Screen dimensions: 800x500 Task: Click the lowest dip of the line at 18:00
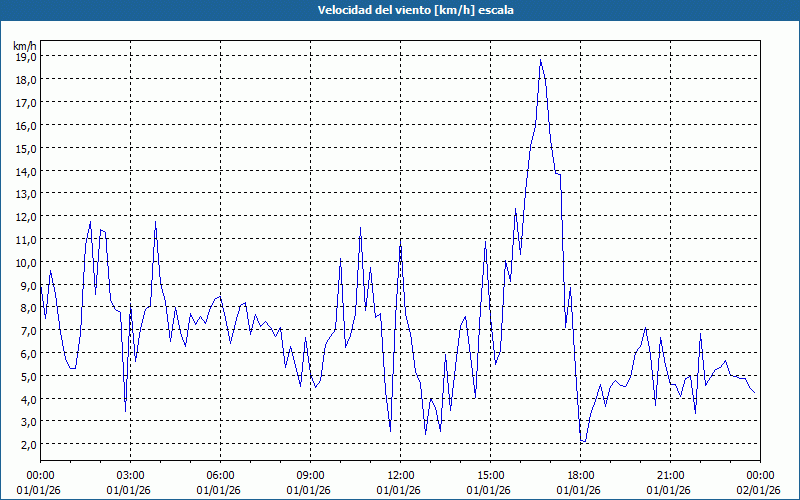point(582,441)
